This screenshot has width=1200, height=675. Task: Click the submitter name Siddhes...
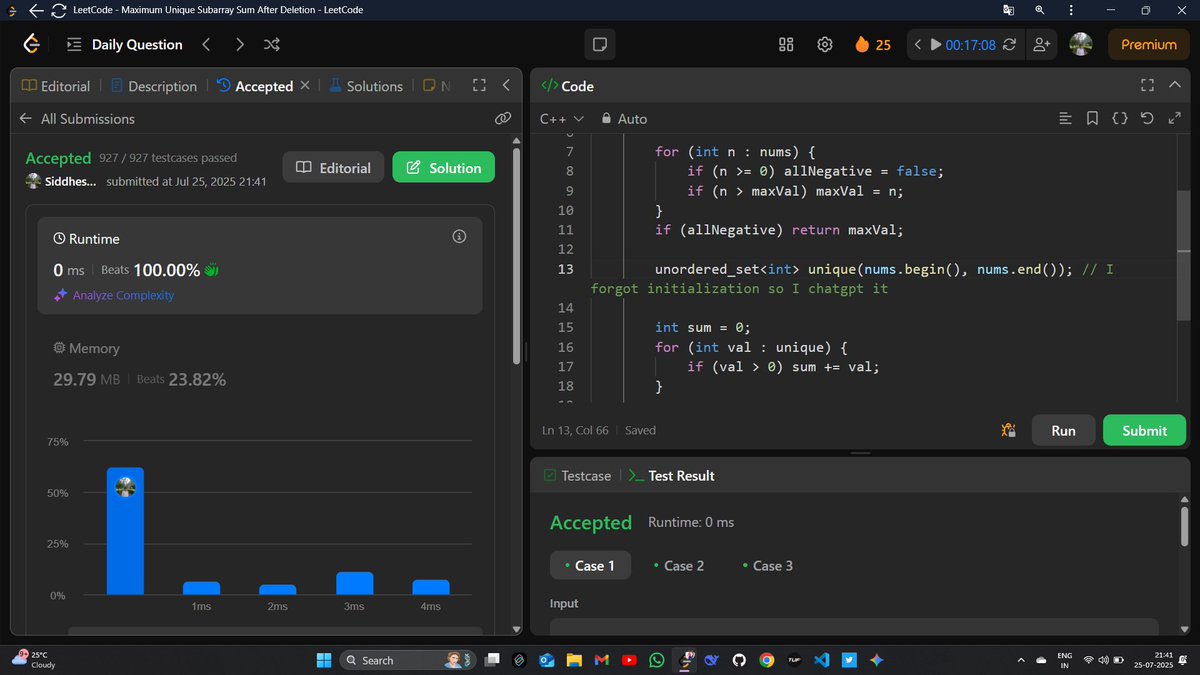(70, 181)
